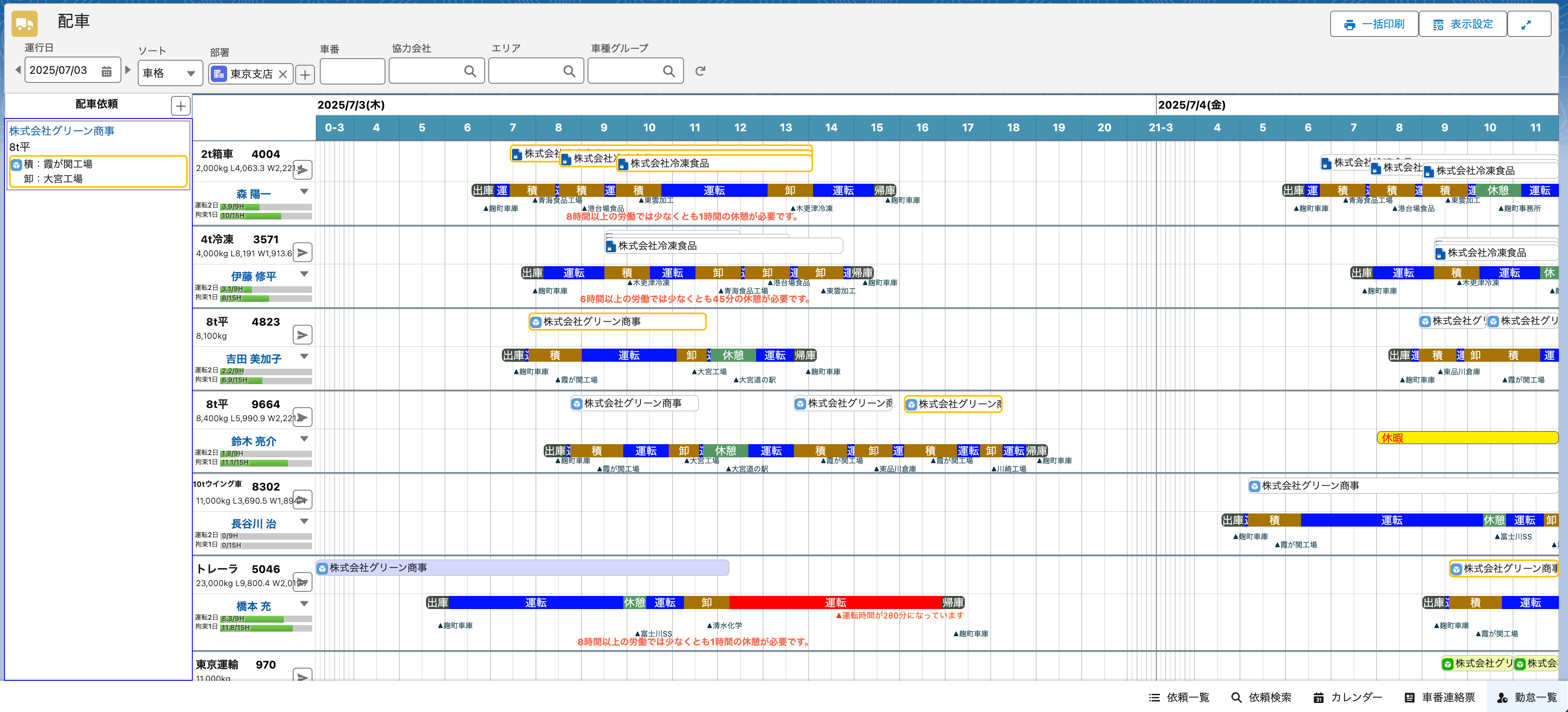Screen dimensions: 1568x712
Task: Click the refresh icon beside the filters
Action: coord(700,71)
